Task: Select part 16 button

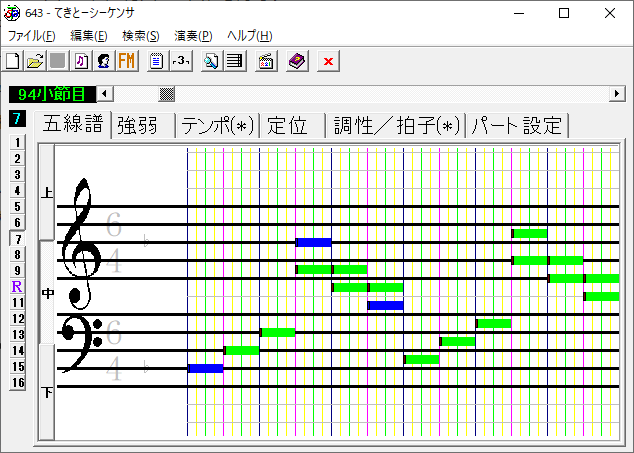Action: coord(17,383)
